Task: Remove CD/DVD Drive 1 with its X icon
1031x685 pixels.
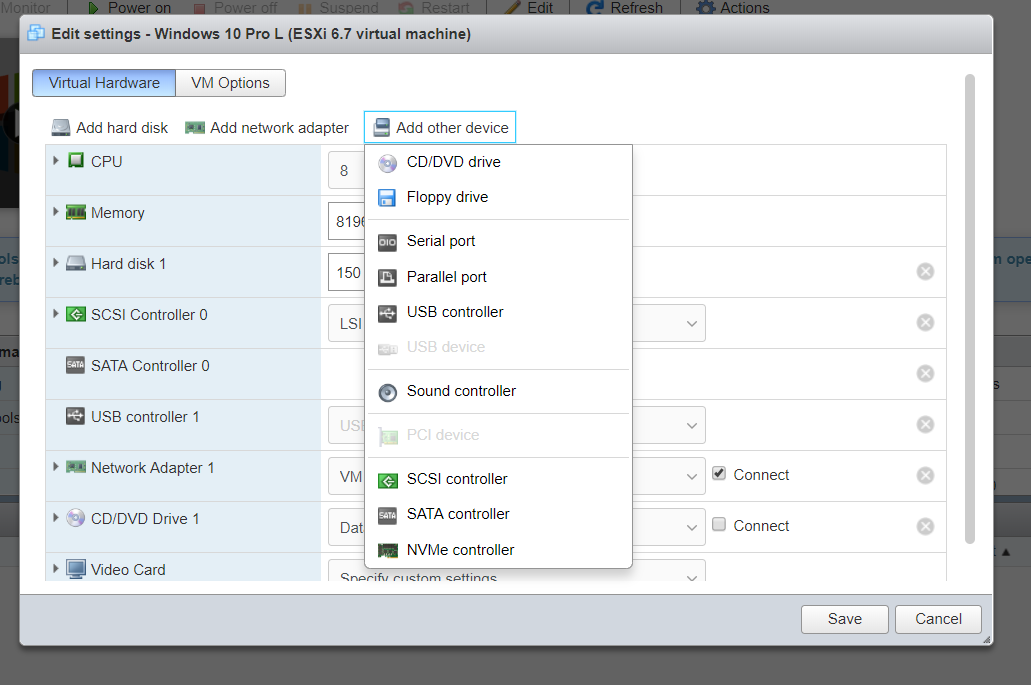Action: click(925, 527)
